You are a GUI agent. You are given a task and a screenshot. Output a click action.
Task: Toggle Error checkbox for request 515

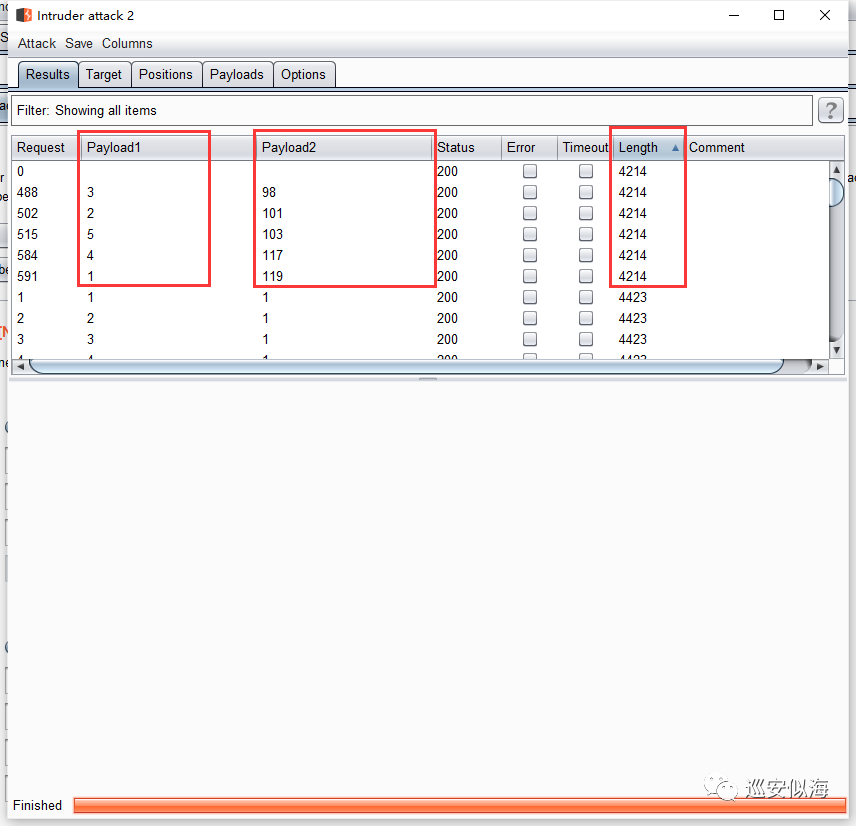point(530,234)
